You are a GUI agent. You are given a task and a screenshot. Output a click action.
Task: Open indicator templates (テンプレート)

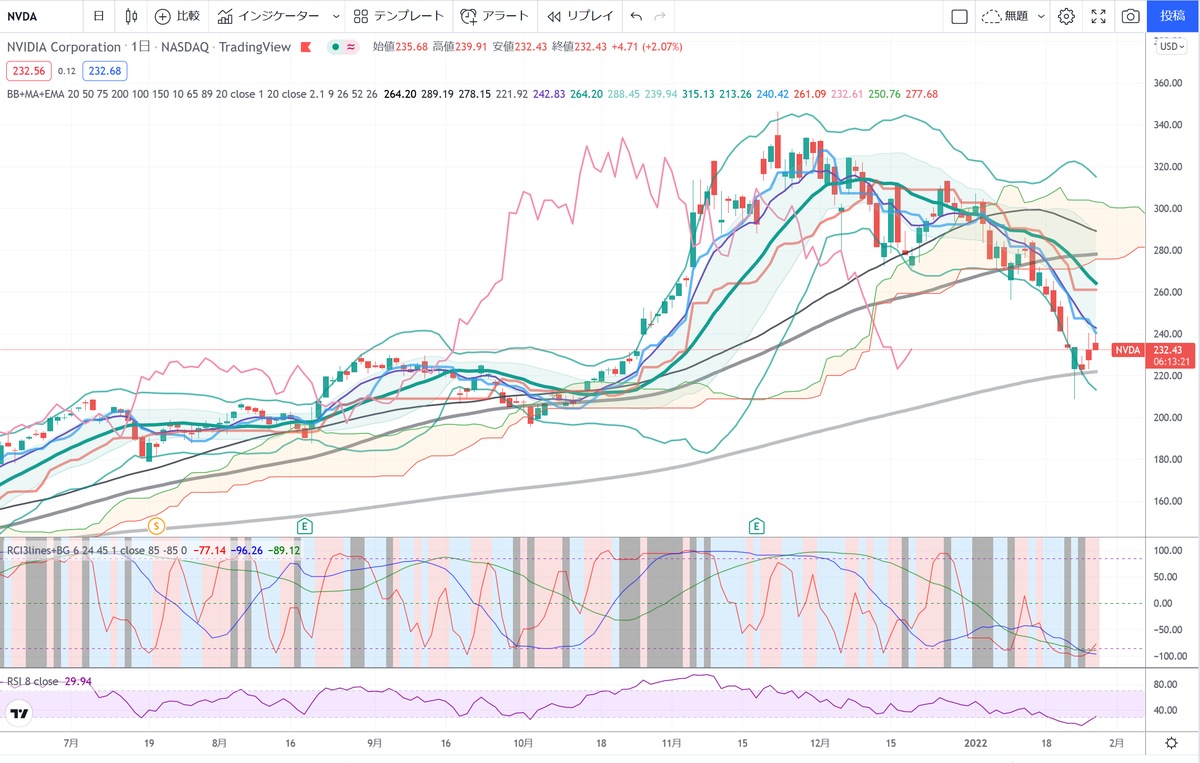click(x=399, y=16)
